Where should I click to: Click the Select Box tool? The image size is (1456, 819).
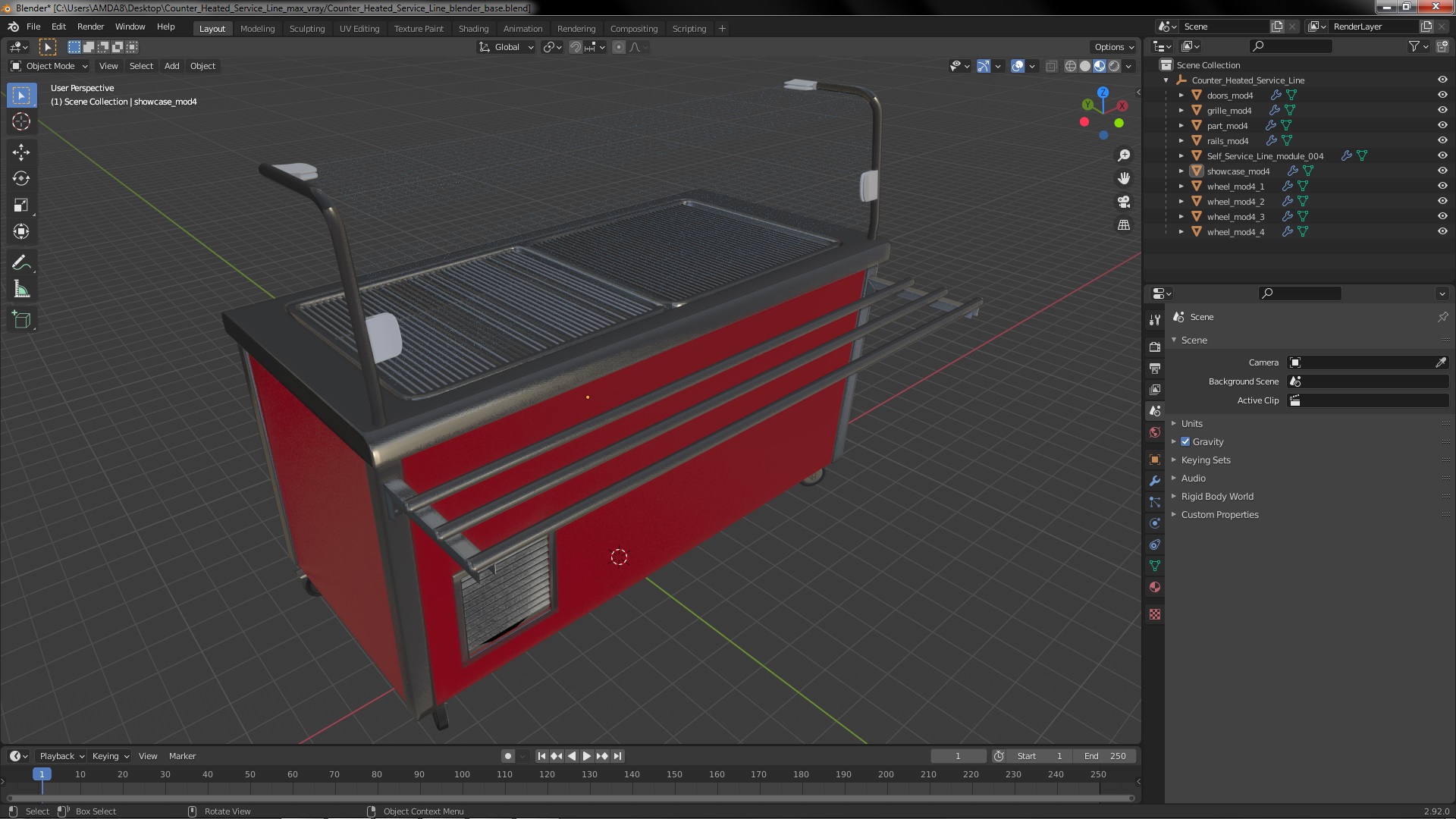[x=21, y=95]
